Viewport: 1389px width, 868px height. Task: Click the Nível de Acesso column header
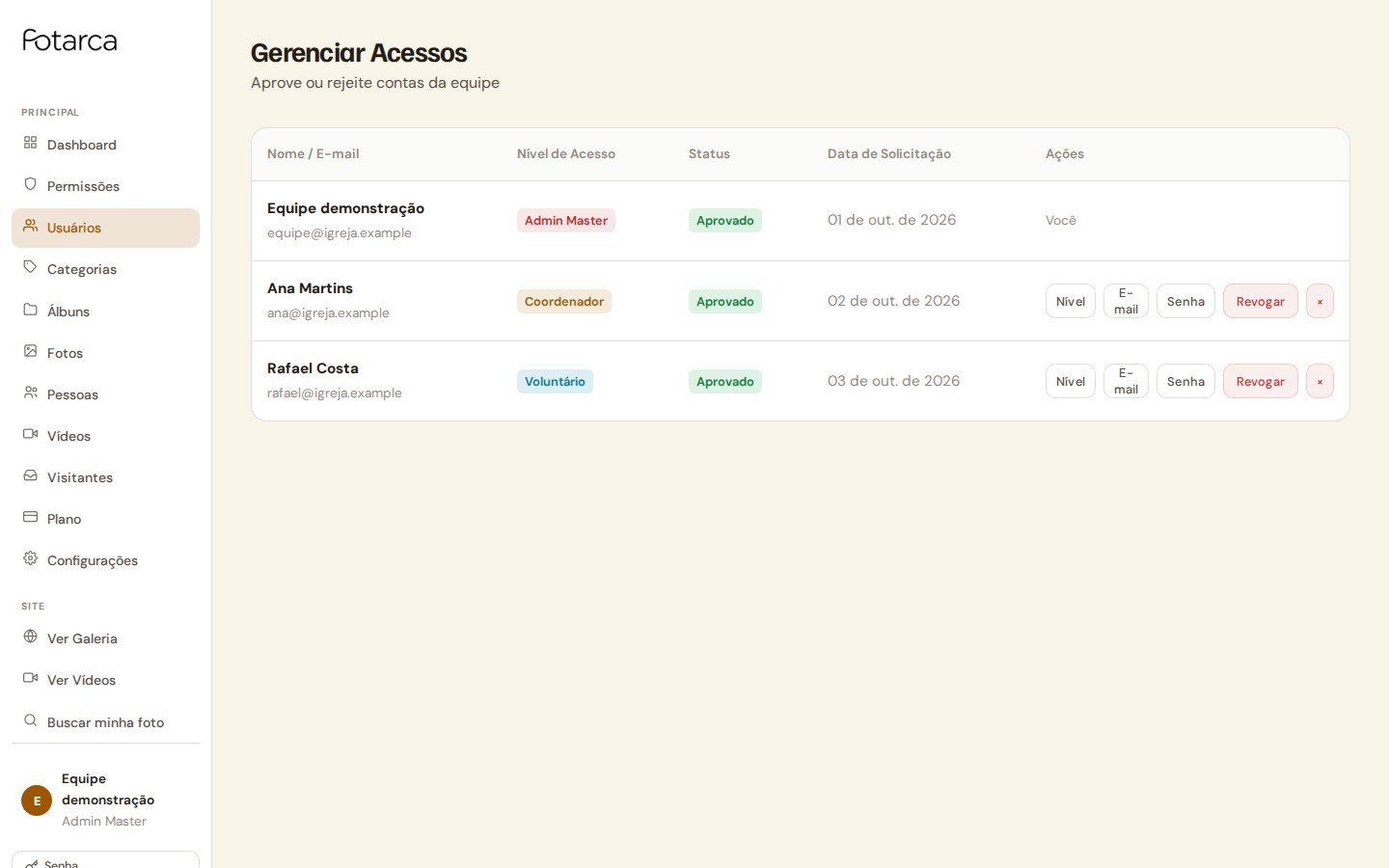566,153
